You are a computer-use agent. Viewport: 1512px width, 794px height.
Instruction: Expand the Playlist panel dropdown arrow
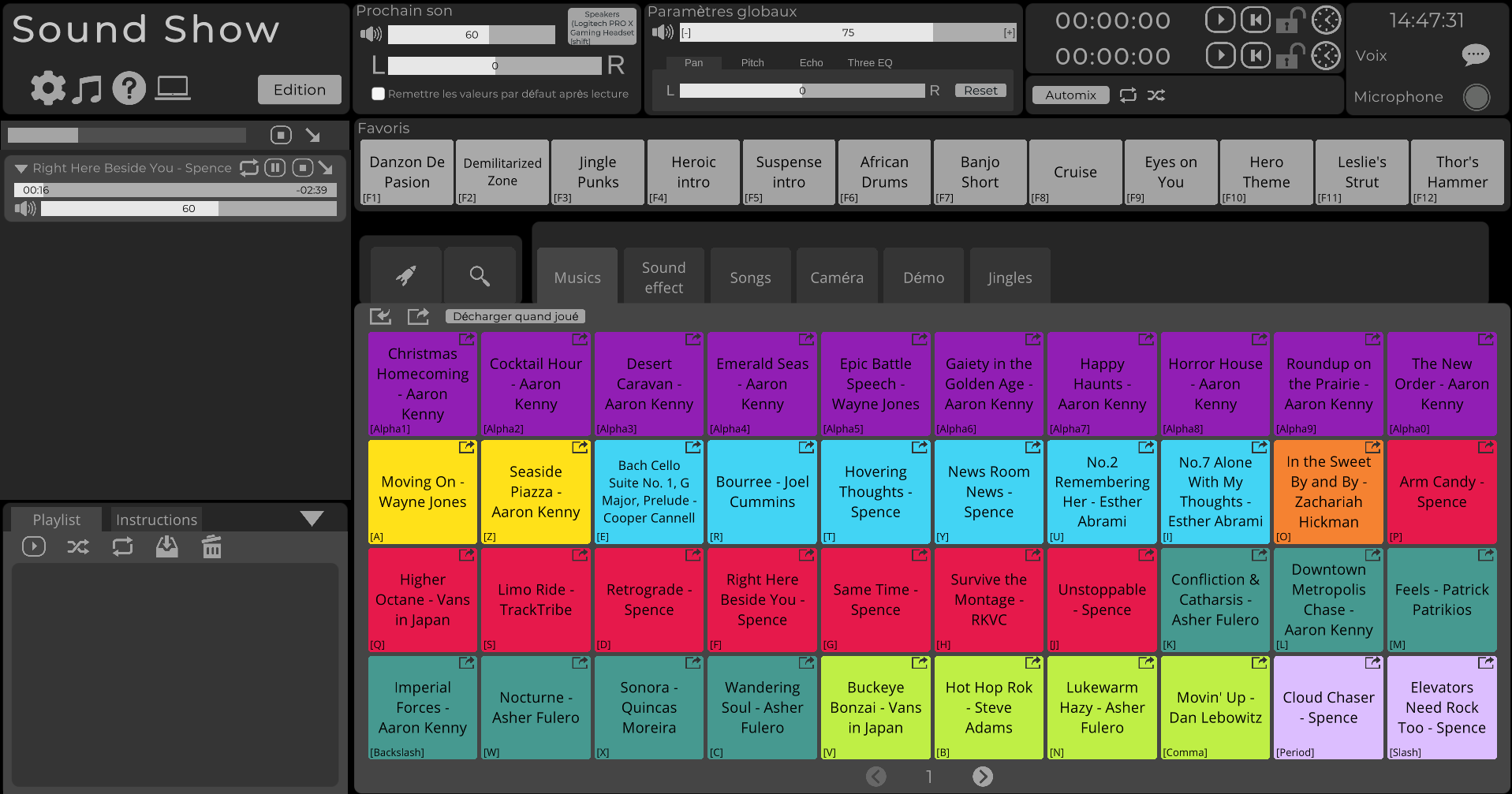click(x=312, y=518)
